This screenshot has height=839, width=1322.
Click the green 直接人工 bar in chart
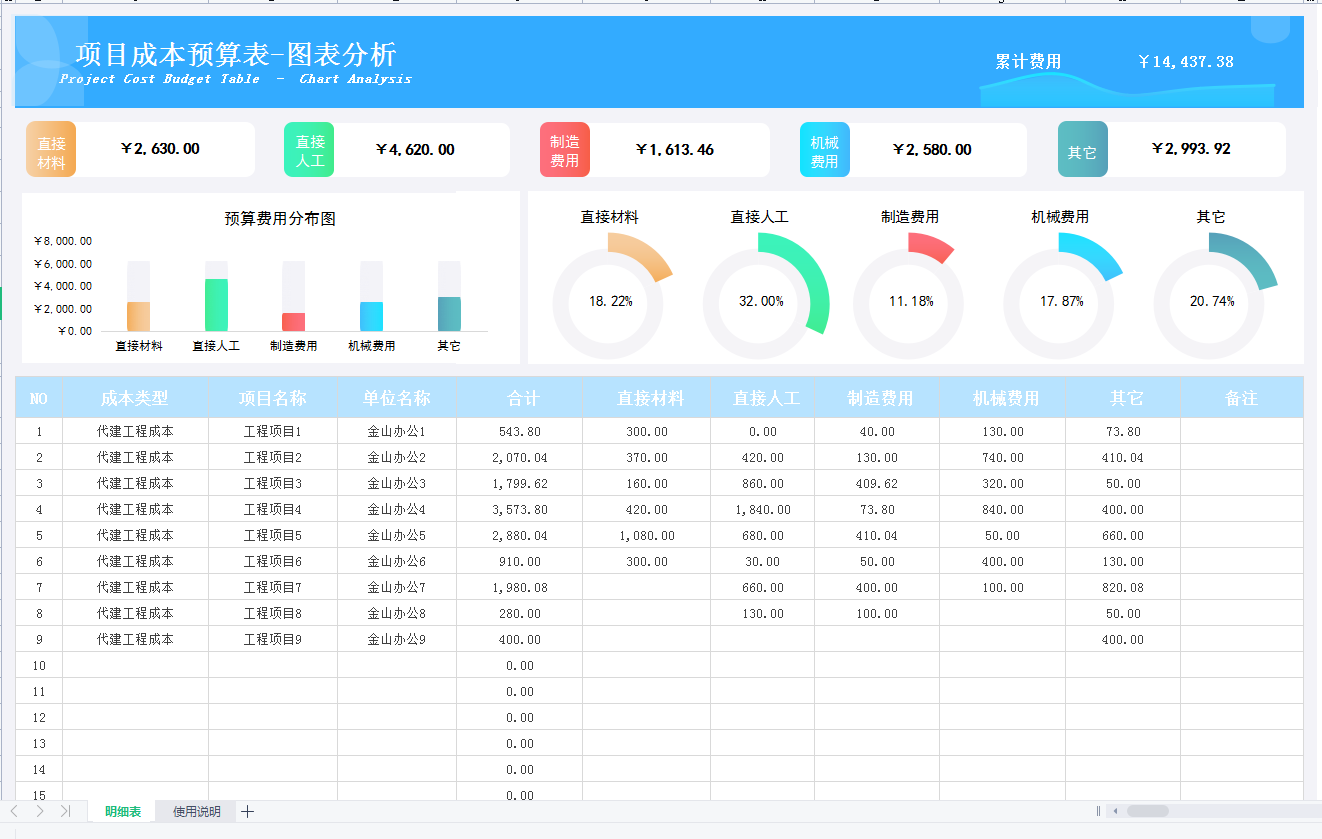click(x=216, y=305)
